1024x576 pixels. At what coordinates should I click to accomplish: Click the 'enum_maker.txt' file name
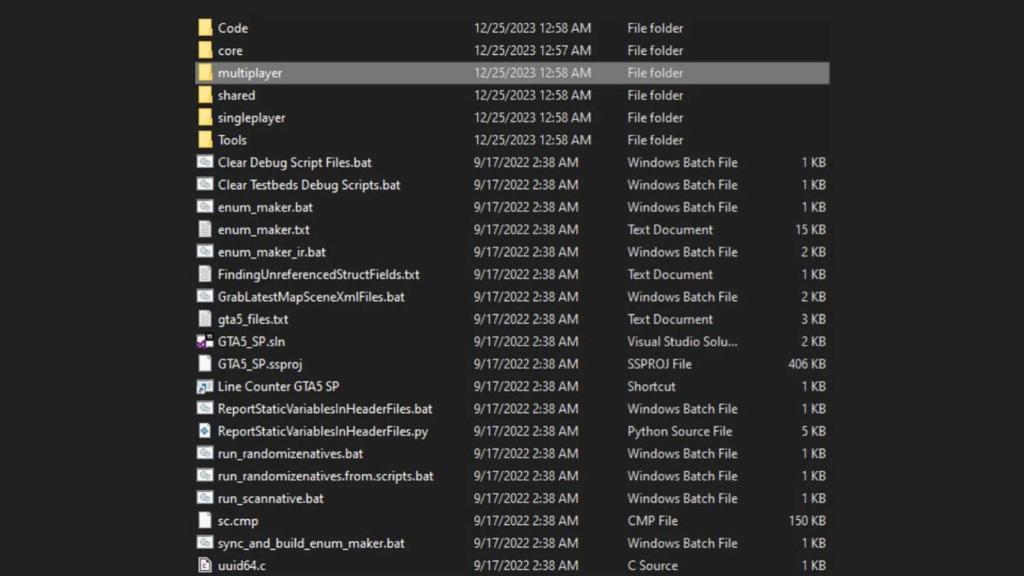[264, 230]
